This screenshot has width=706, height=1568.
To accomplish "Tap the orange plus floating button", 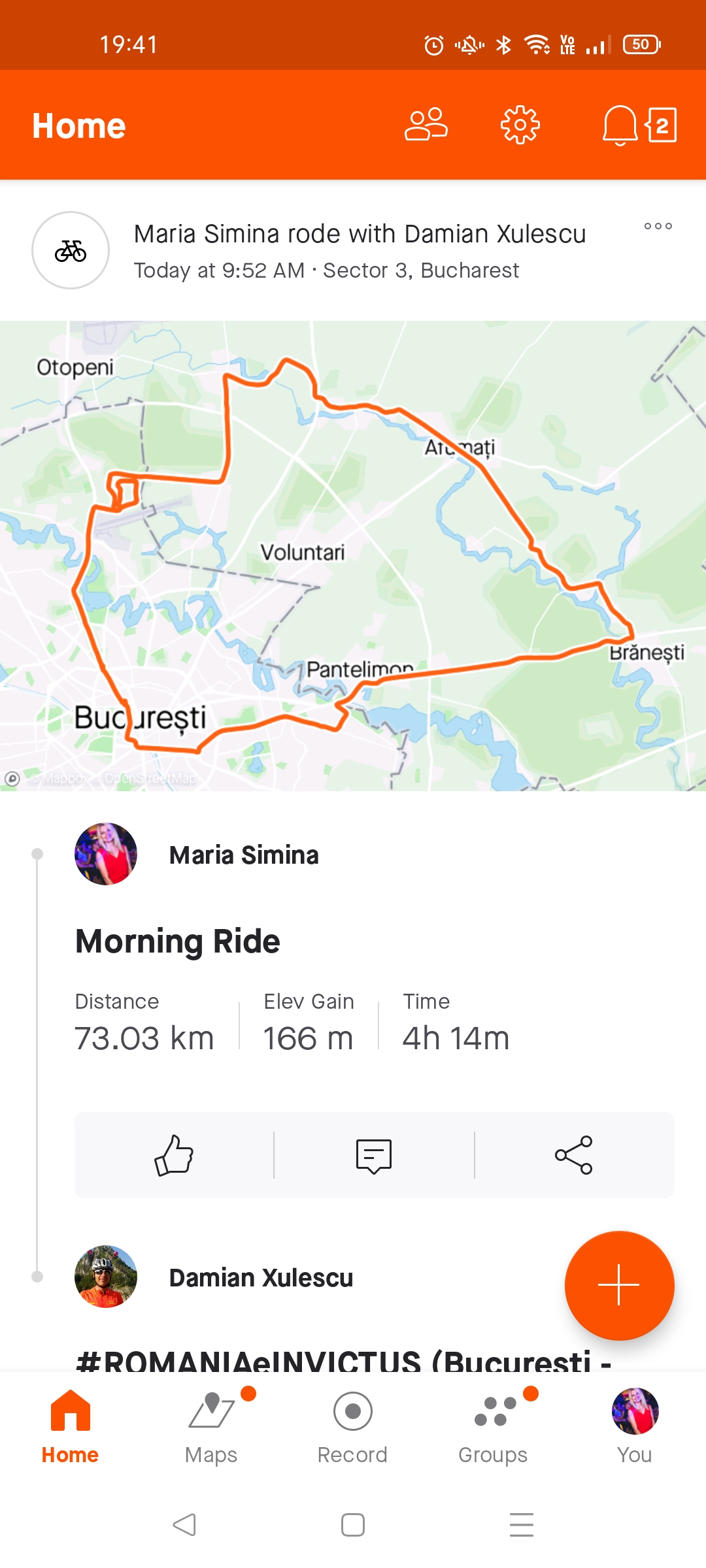I will 619,1284.
